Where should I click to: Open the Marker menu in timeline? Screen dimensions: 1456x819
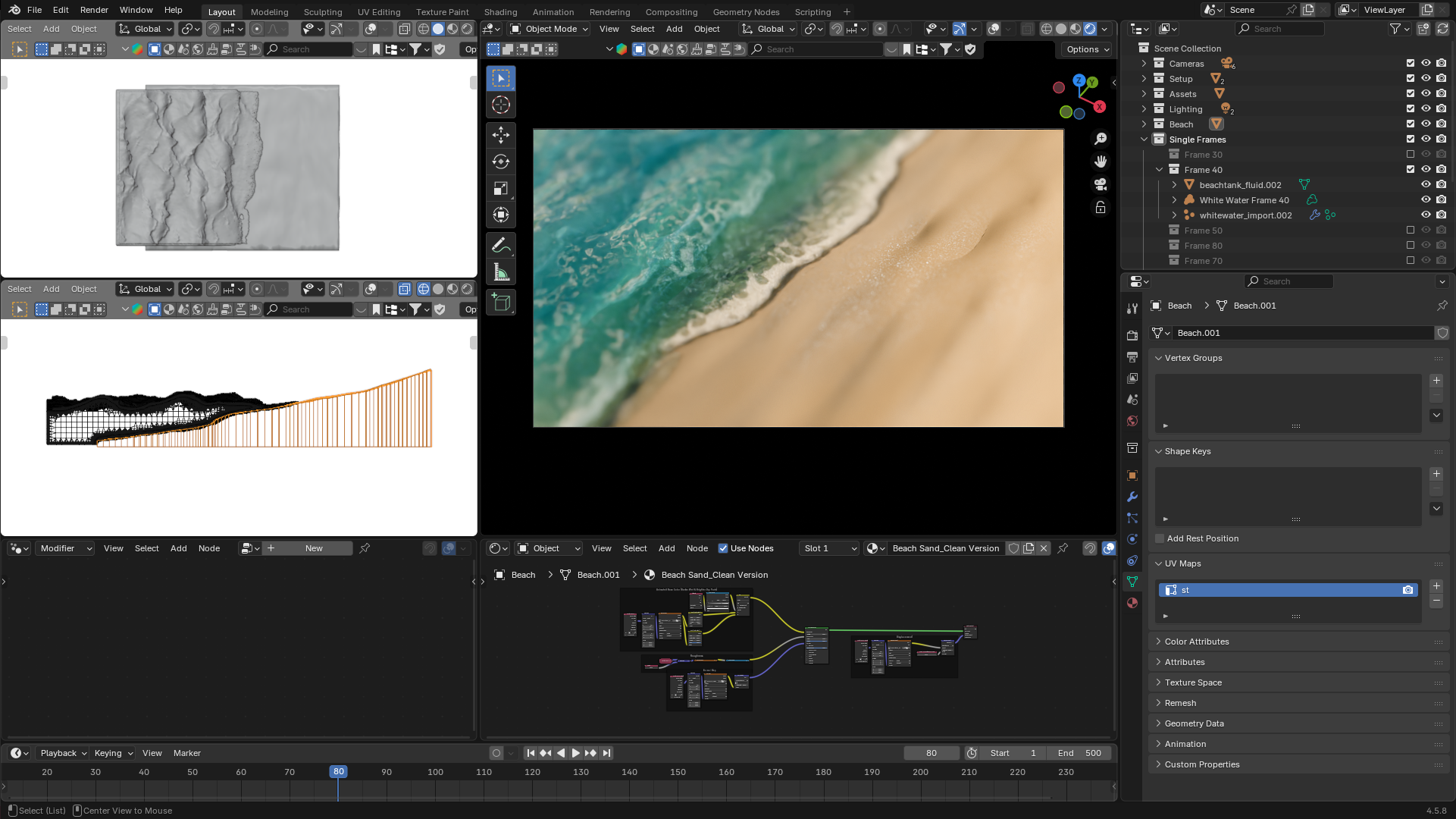pos(187,753)
